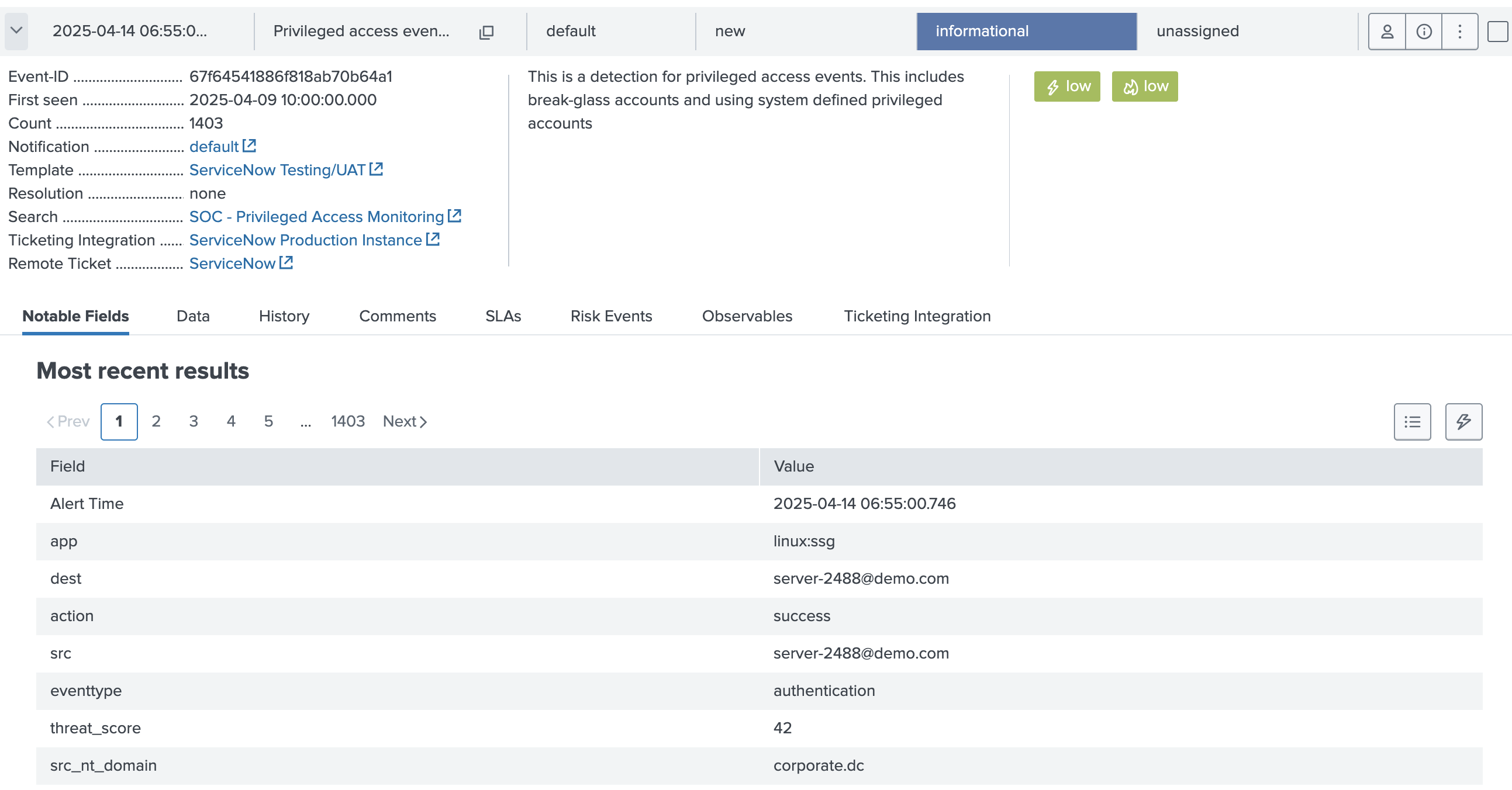This screenshot has height=790, width=1512.
Task: Open the informational severity selector
Action: [1026, 31]
